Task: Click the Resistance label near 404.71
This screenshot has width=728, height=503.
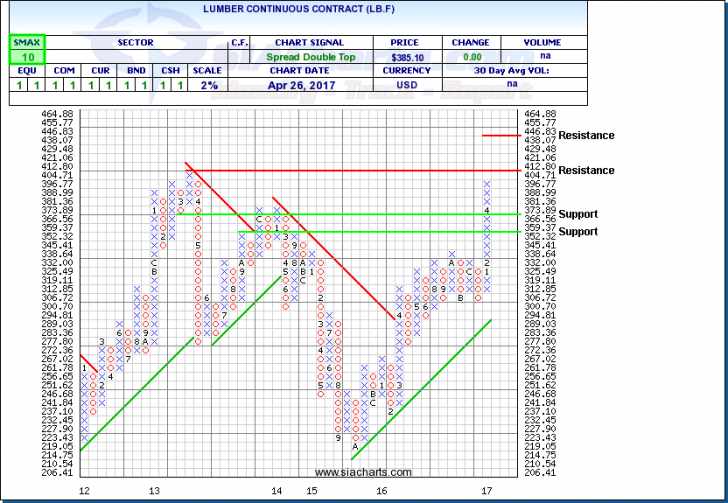Action: pos(587,170)
